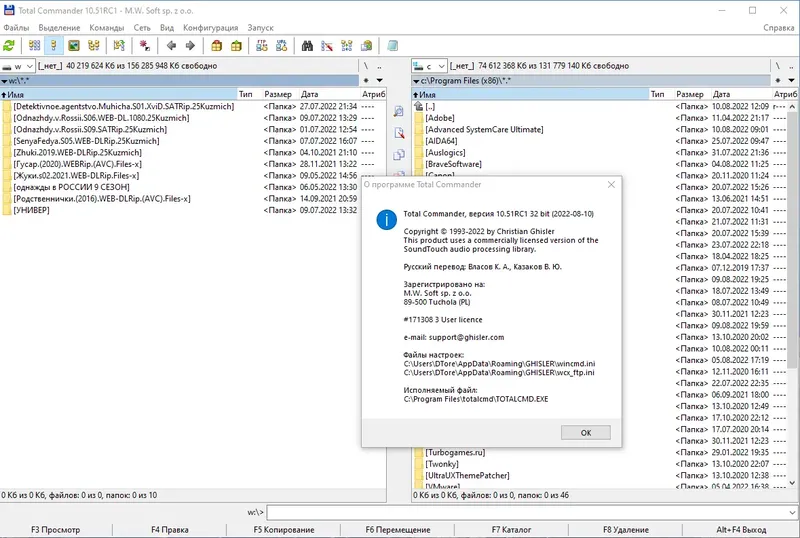This screenshot has width=800, height=538.
Task: Click the command line input field
Action: [x=527, y=512]
